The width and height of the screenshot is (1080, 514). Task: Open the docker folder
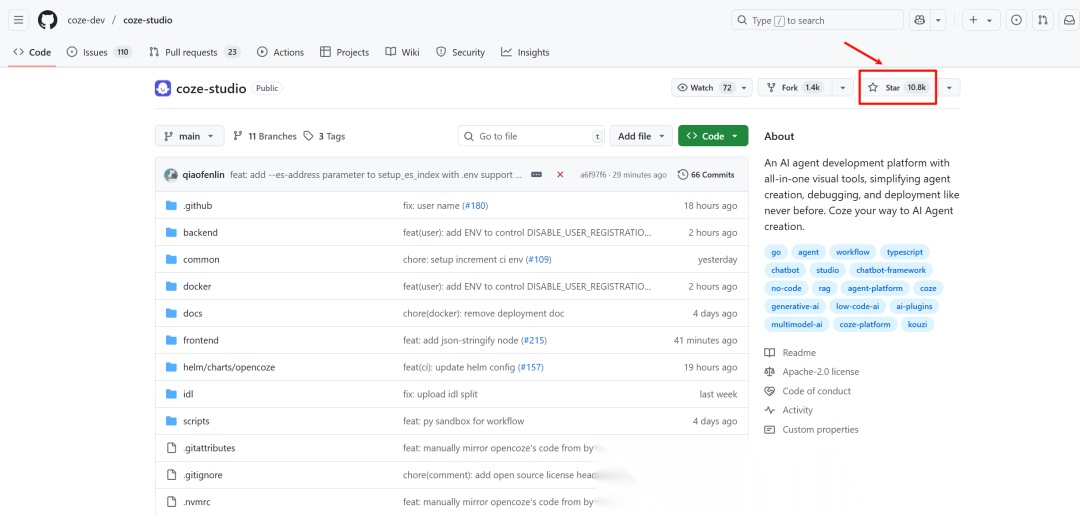197,287
